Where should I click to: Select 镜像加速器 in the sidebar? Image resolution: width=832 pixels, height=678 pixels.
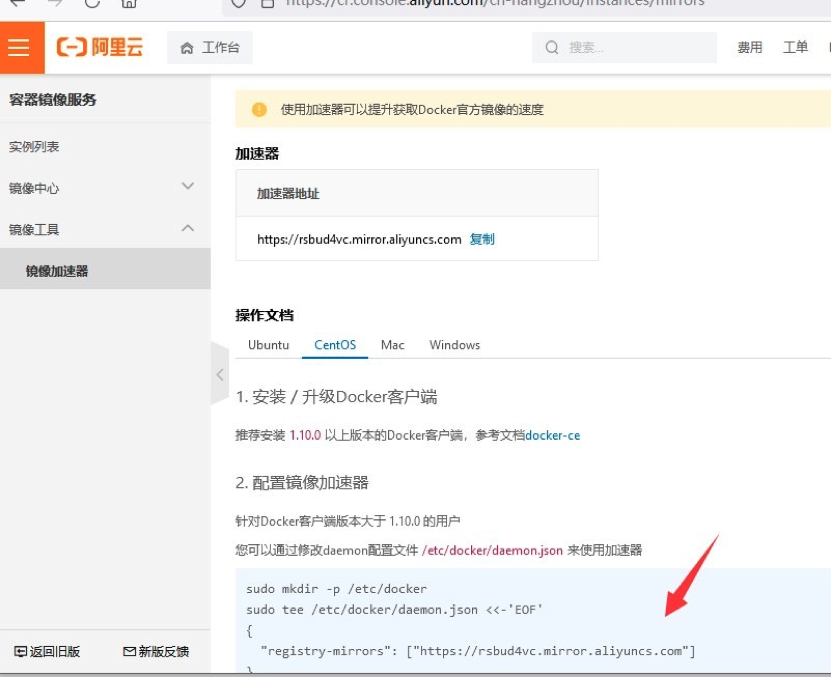pos(105,271)
